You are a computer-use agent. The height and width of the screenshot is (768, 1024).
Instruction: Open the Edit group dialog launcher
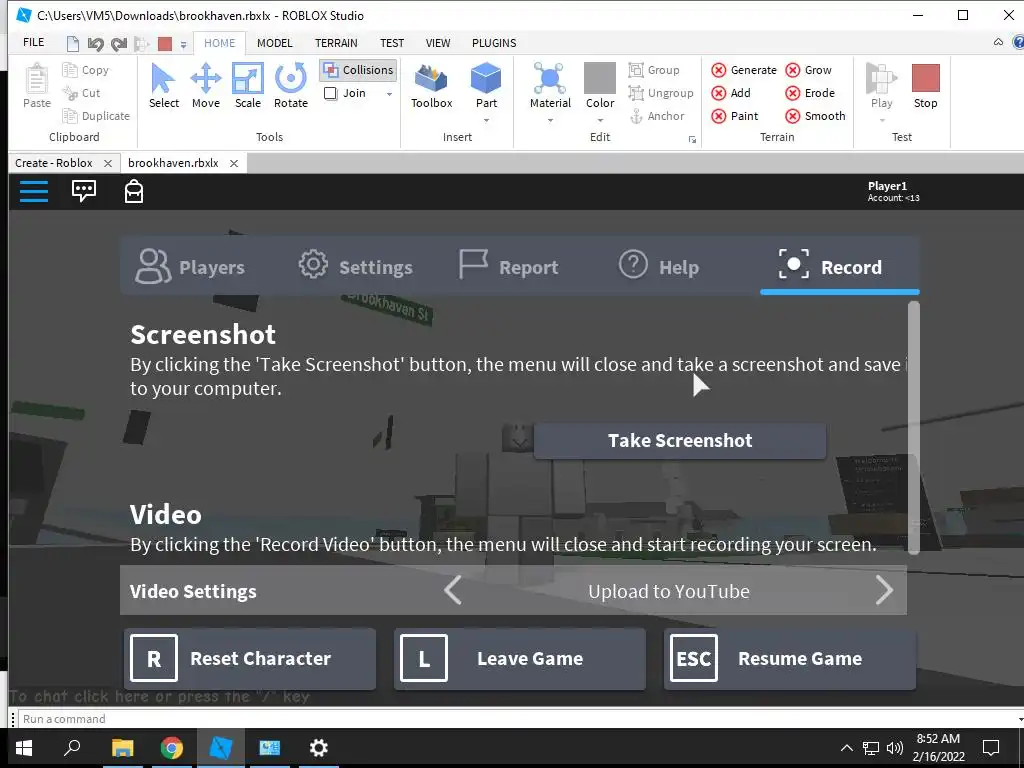click(692, 139)
